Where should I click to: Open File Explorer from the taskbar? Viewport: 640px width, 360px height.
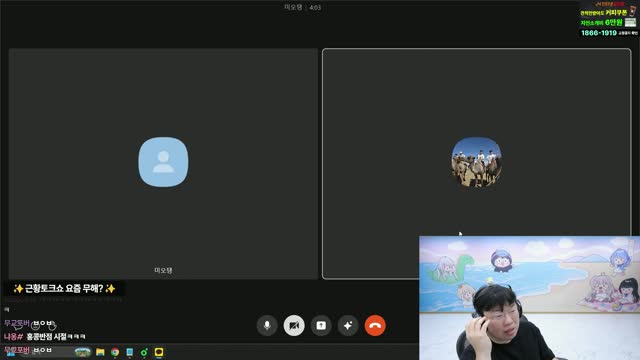click(100, 352)
